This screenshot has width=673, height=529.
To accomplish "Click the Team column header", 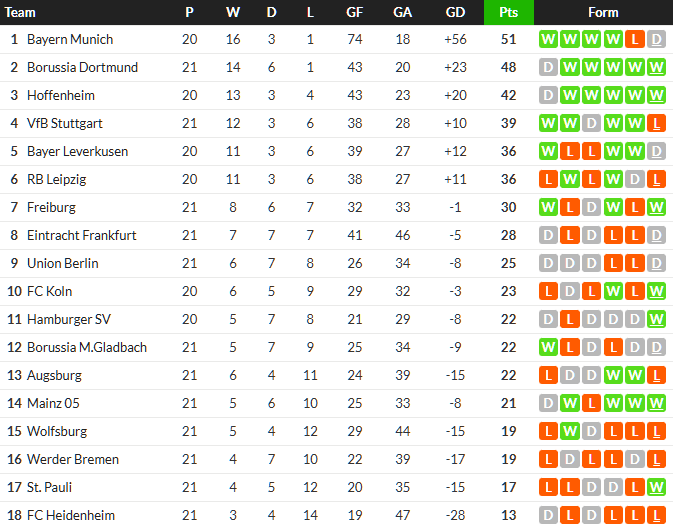I will 21,12.
